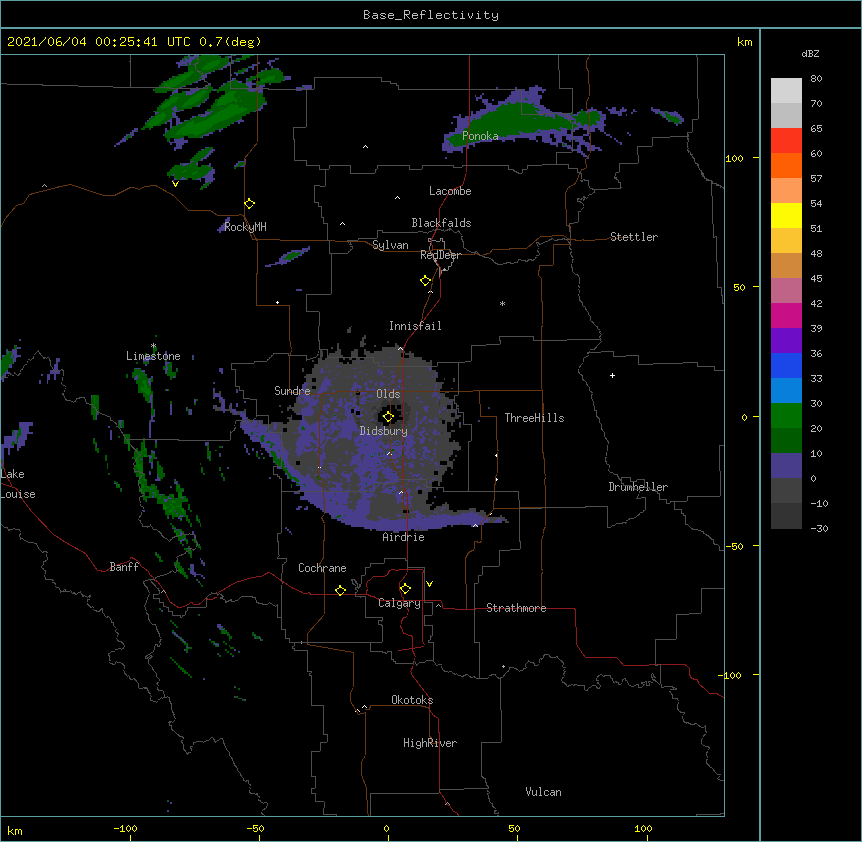Pick the blue 33-36 dBZ legend swatch
The image size is (862, 842).
coord(786,365)
